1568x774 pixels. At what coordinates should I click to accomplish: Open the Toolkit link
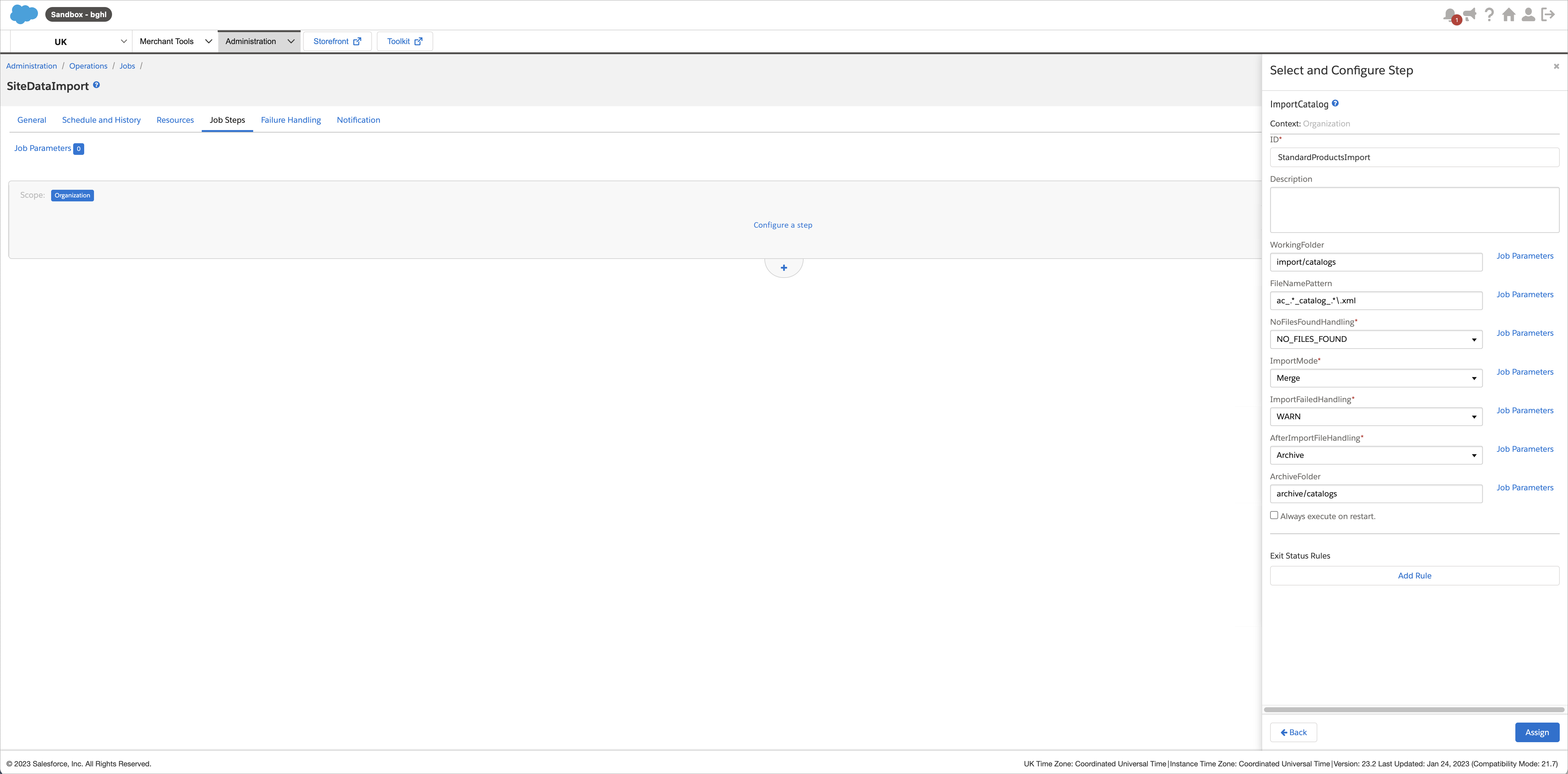(405, 41)
